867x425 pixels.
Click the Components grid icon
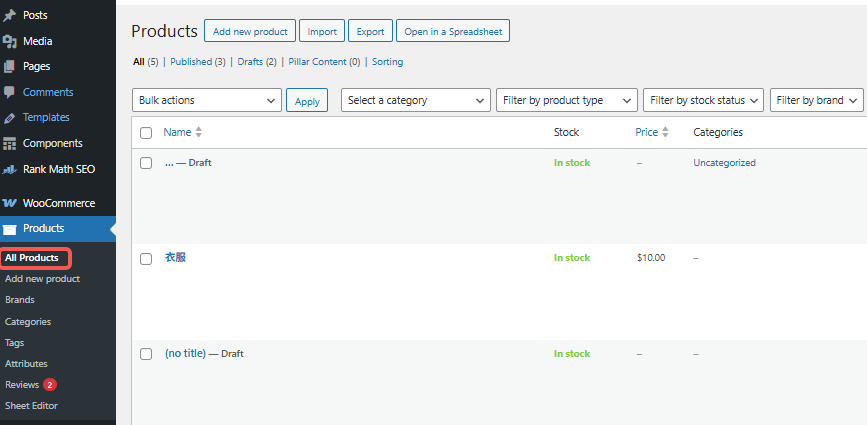[10, 144]
